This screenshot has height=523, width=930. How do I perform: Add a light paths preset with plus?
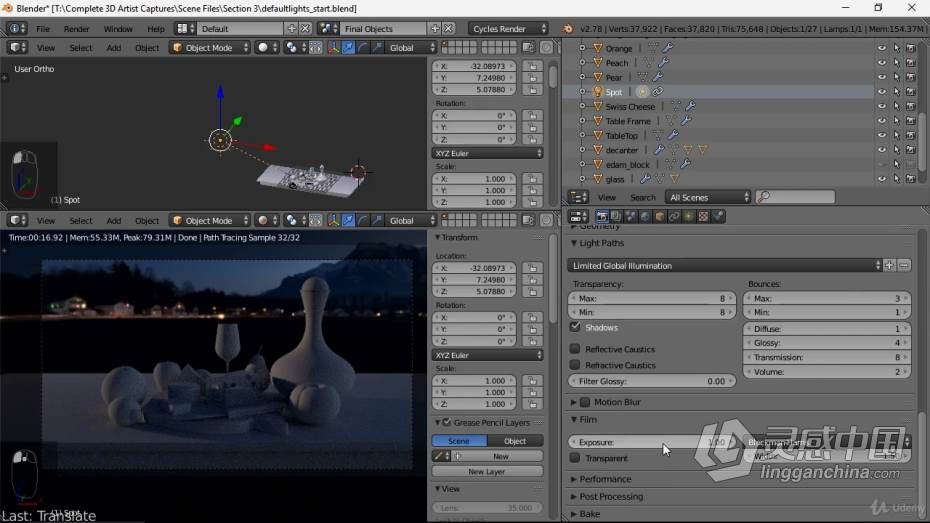tap(889, 266)
